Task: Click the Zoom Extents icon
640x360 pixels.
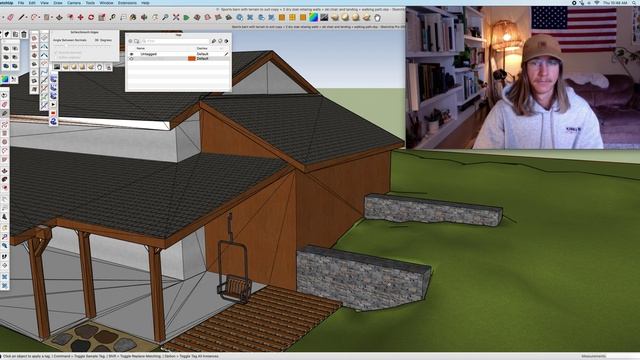Action: coord(176,17)
